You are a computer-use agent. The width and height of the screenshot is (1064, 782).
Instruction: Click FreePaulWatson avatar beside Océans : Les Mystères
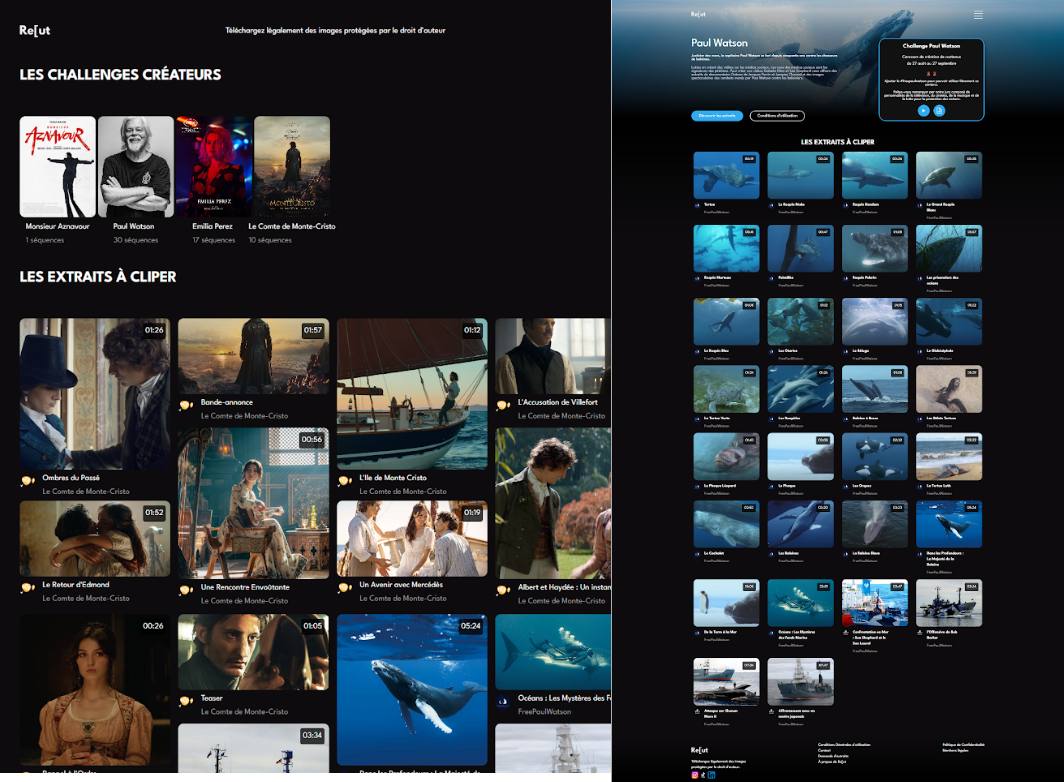coord(503,701)
